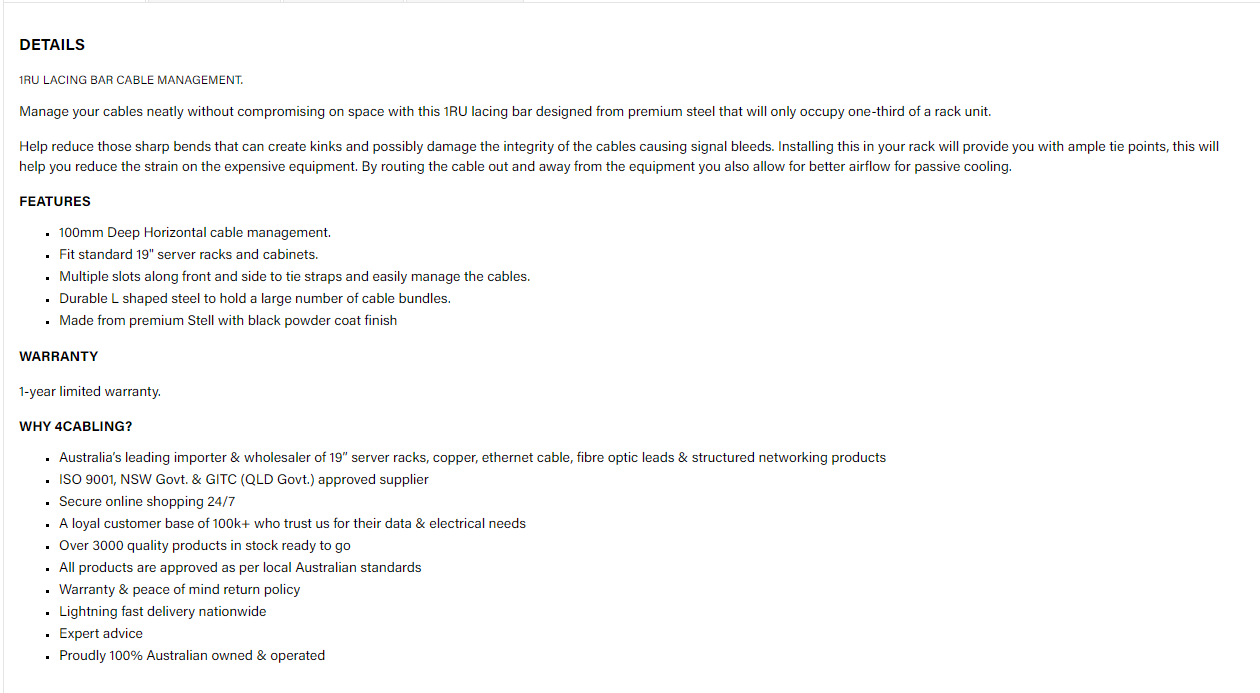
Task: Click the "Secure online shopping 24/7" bullet
Action: pos(147,501)
